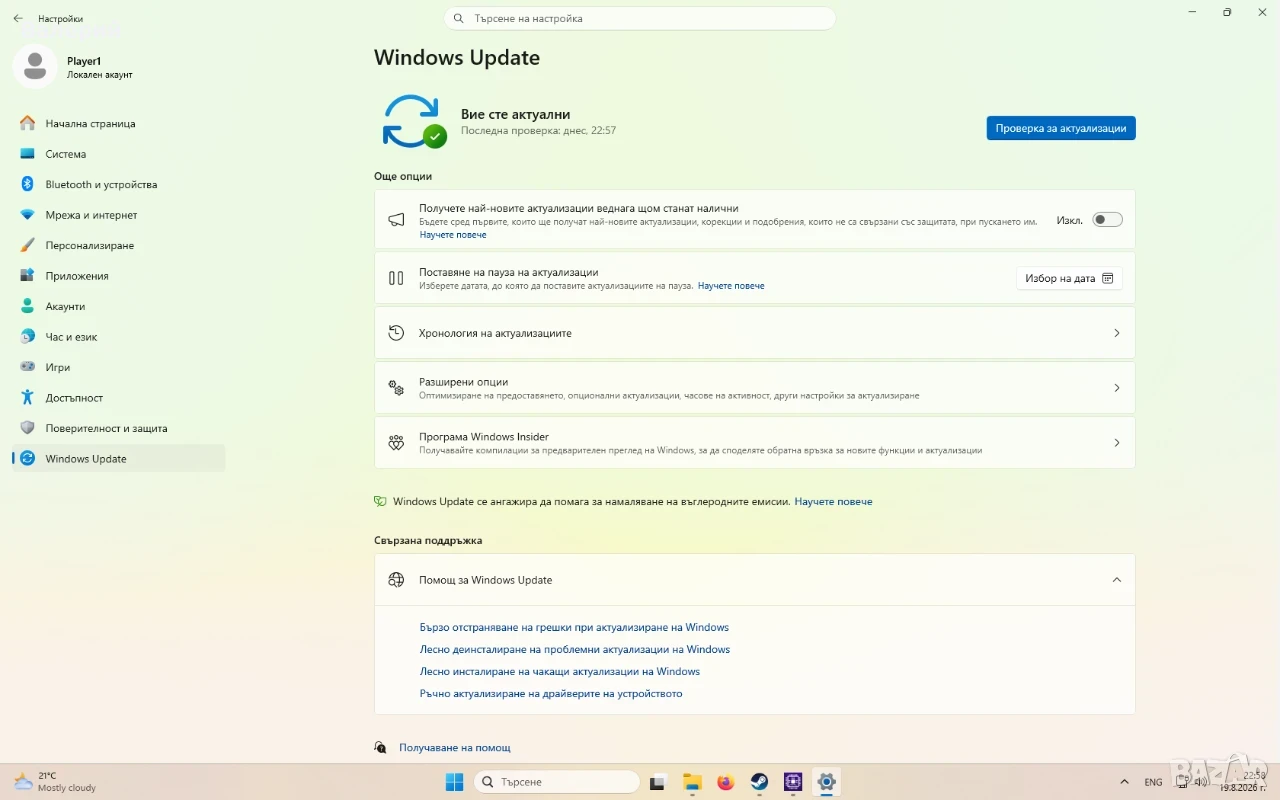Click the volume icon in system tray
Viewport: 1280px width, 800px height.
pos(1201,782)
